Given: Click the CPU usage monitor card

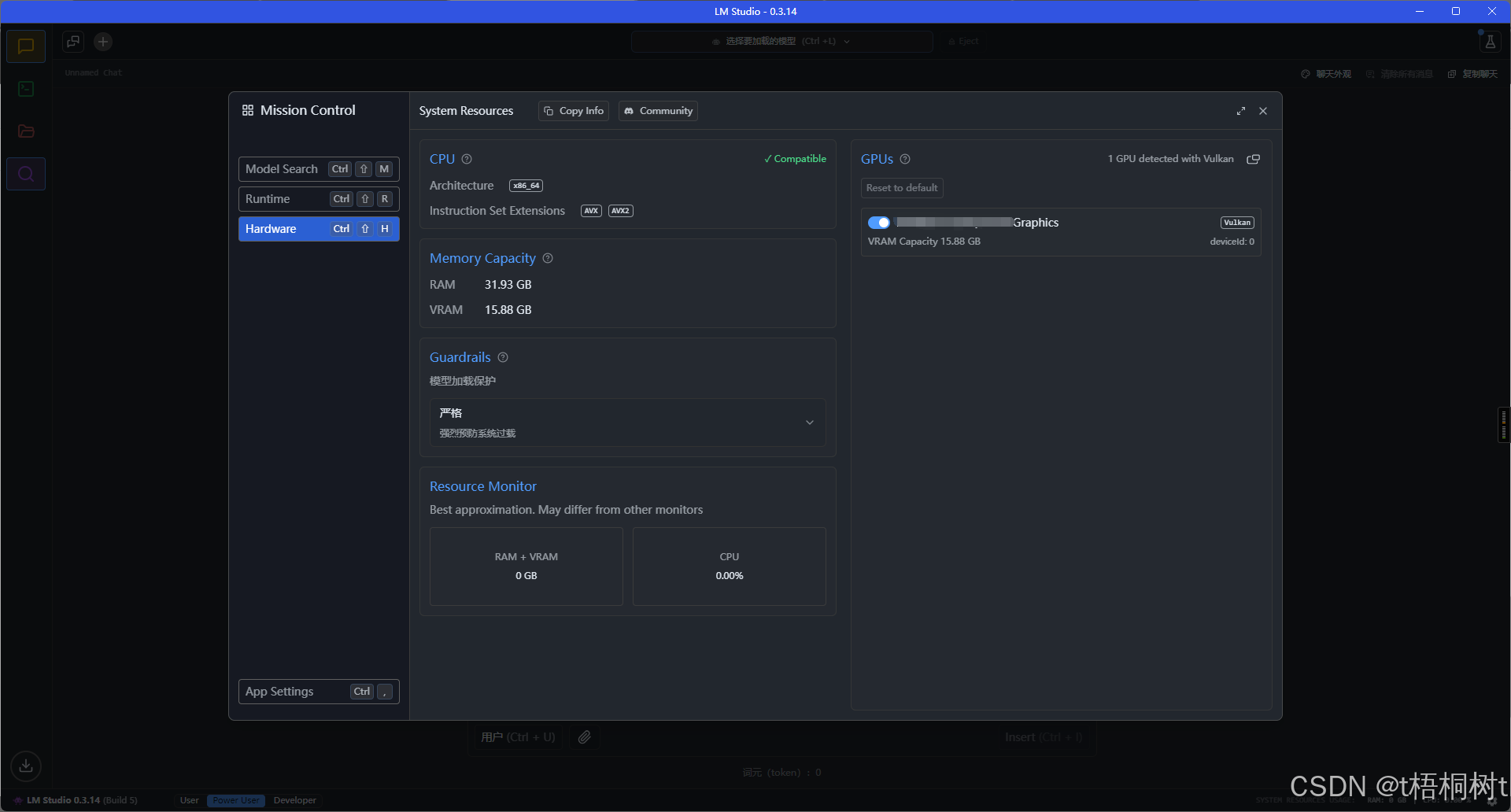Looking at the screenshot, I should click(x=730, y=567).
